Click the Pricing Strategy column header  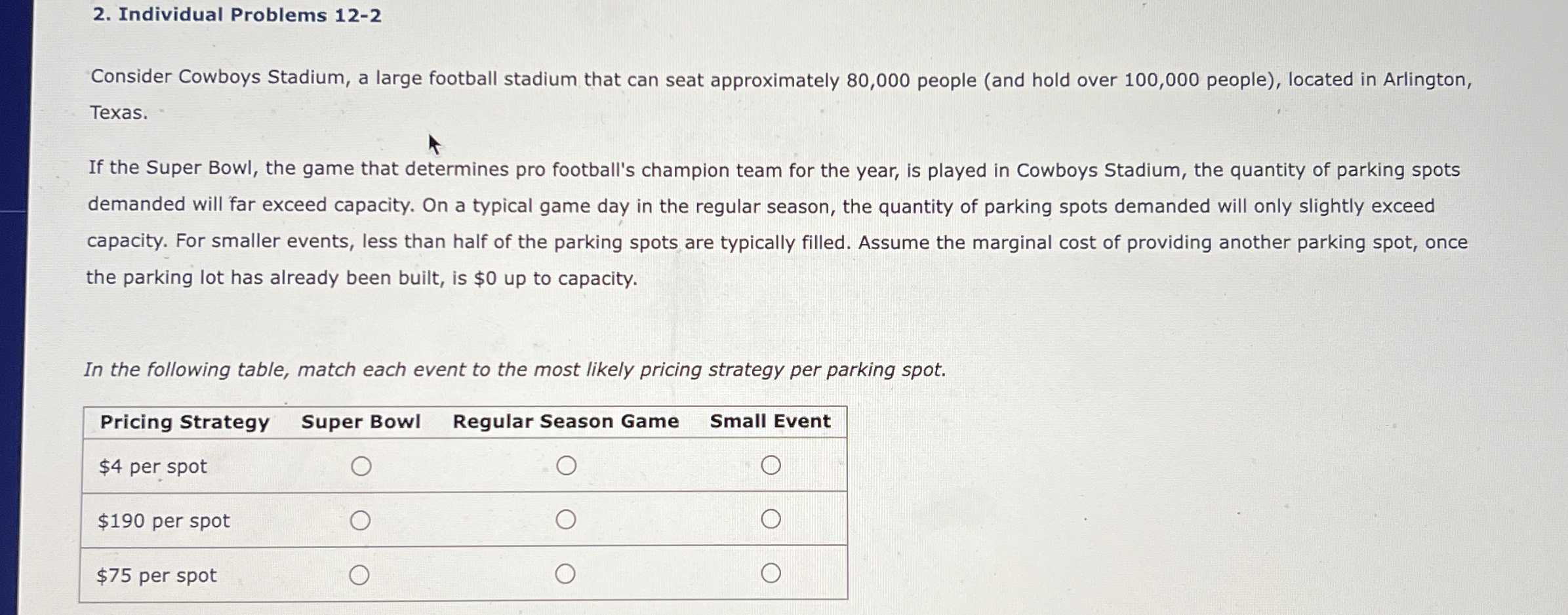pos(184,422)
